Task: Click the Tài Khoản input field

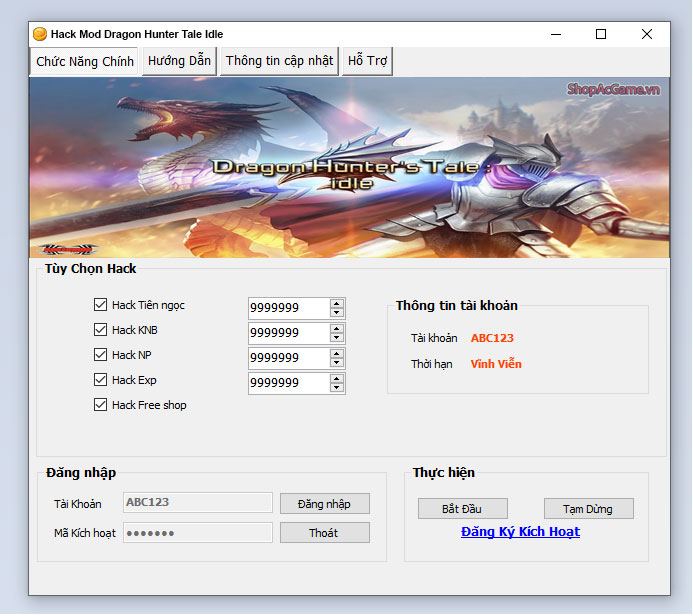Action: pos(198,502)
